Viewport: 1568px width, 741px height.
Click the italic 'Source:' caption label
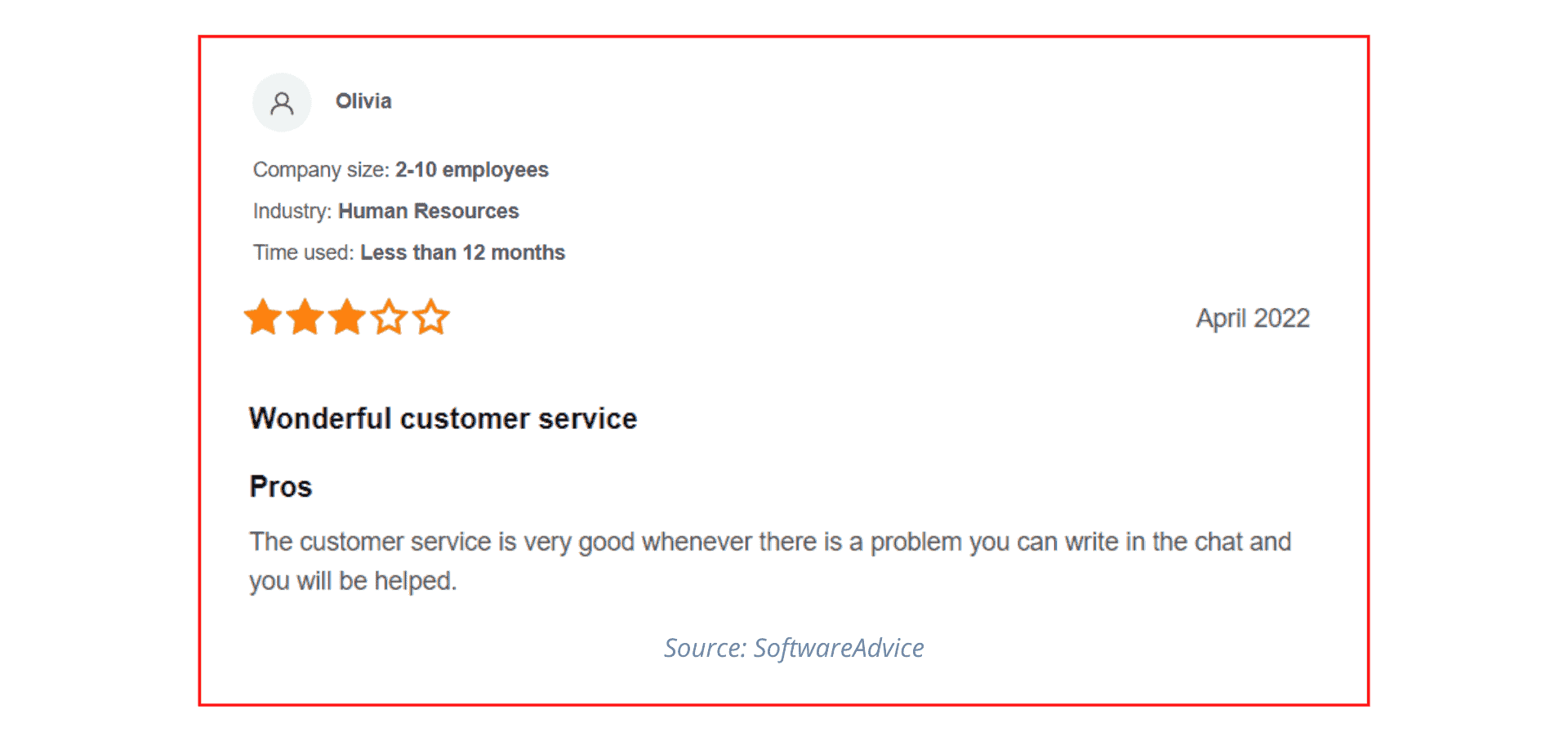click(706, 648)
